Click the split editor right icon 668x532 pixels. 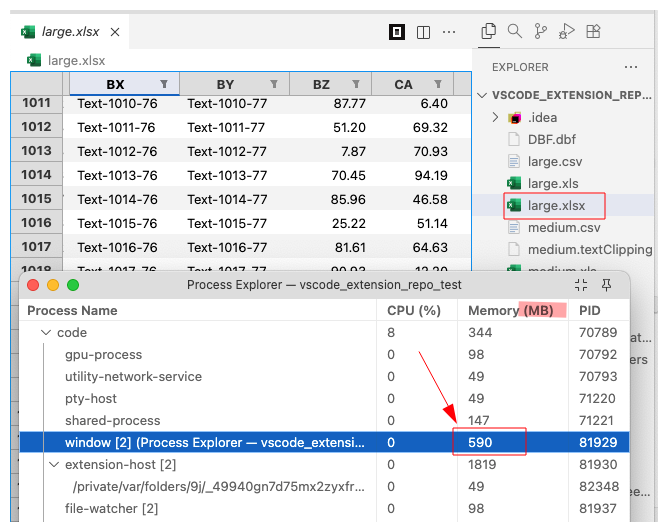click(423, 32)
